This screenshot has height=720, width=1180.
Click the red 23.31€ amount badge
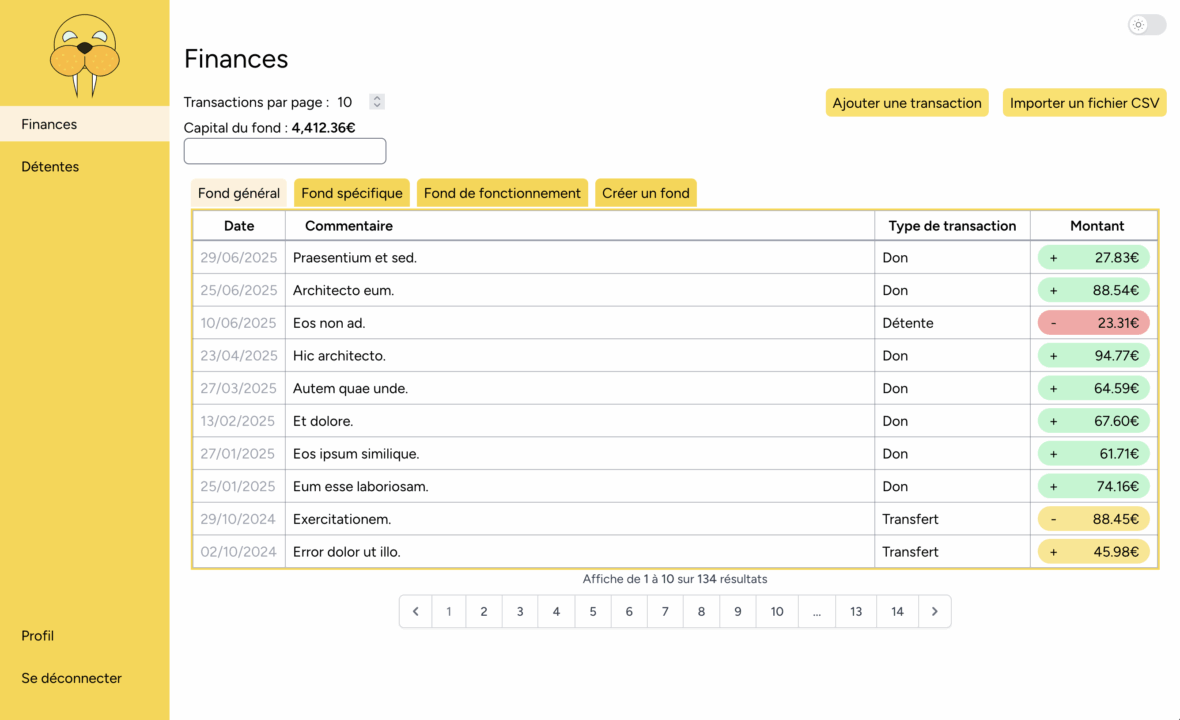pos(1093,323)
